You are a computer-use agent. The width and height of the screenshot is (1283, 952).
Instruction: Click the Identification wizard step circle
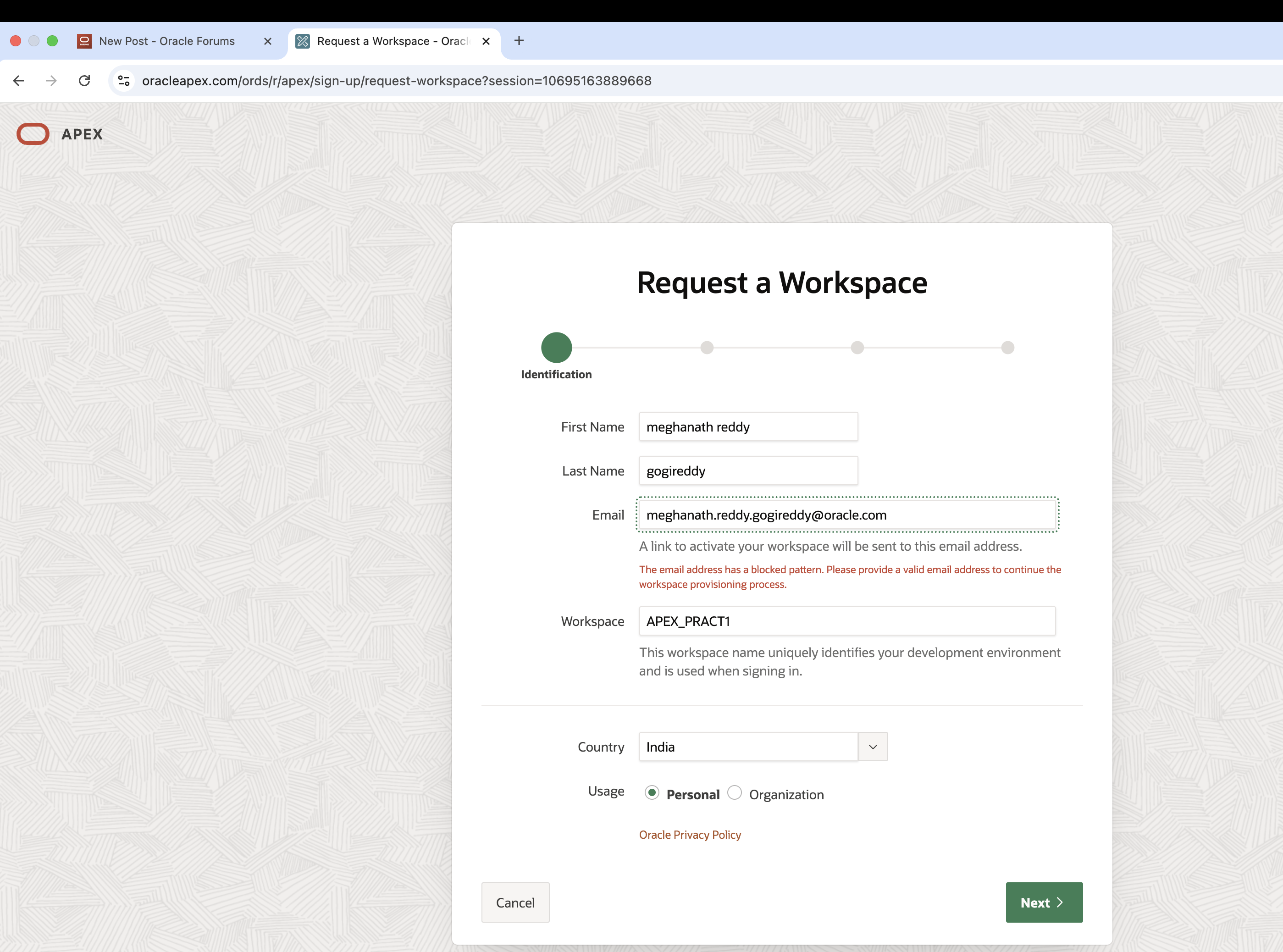coord(556,348)
